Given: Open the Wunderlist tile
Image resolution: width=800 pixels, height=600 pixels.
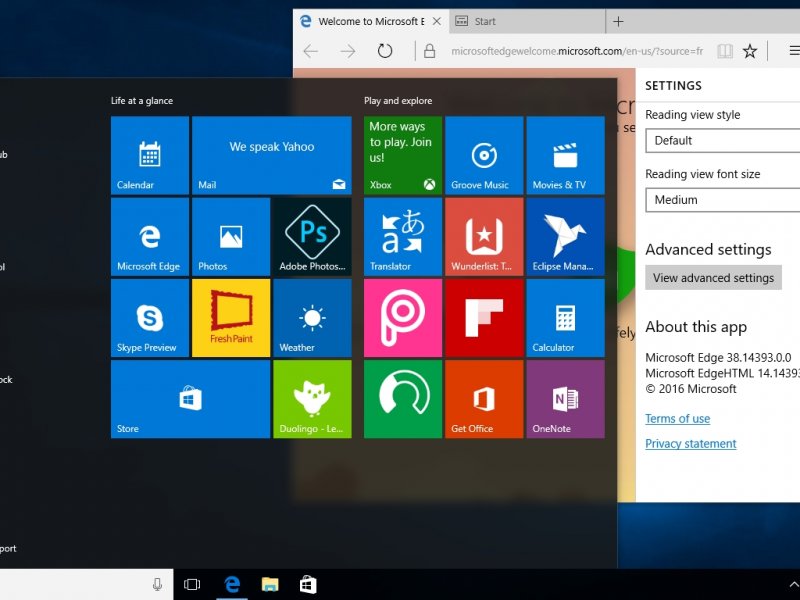Looking at the screenshot, I should (x=484, y=237).
